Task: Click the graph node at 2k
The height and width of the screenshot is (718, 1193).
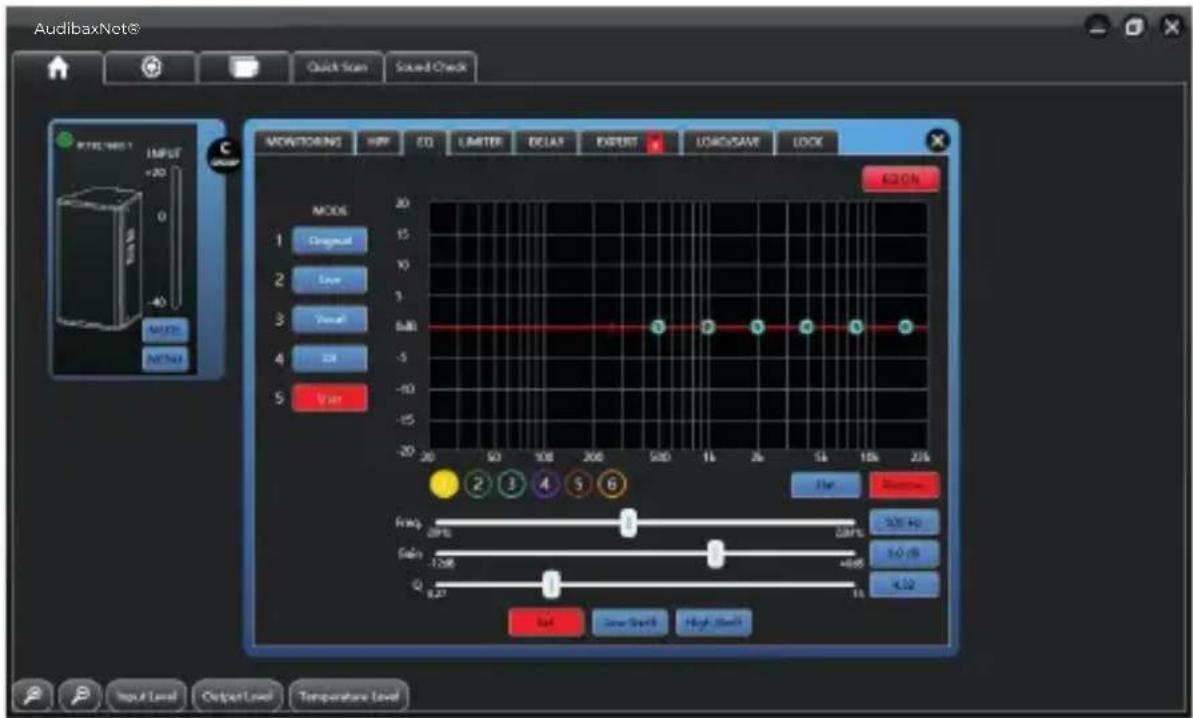Action: point(758,327)
